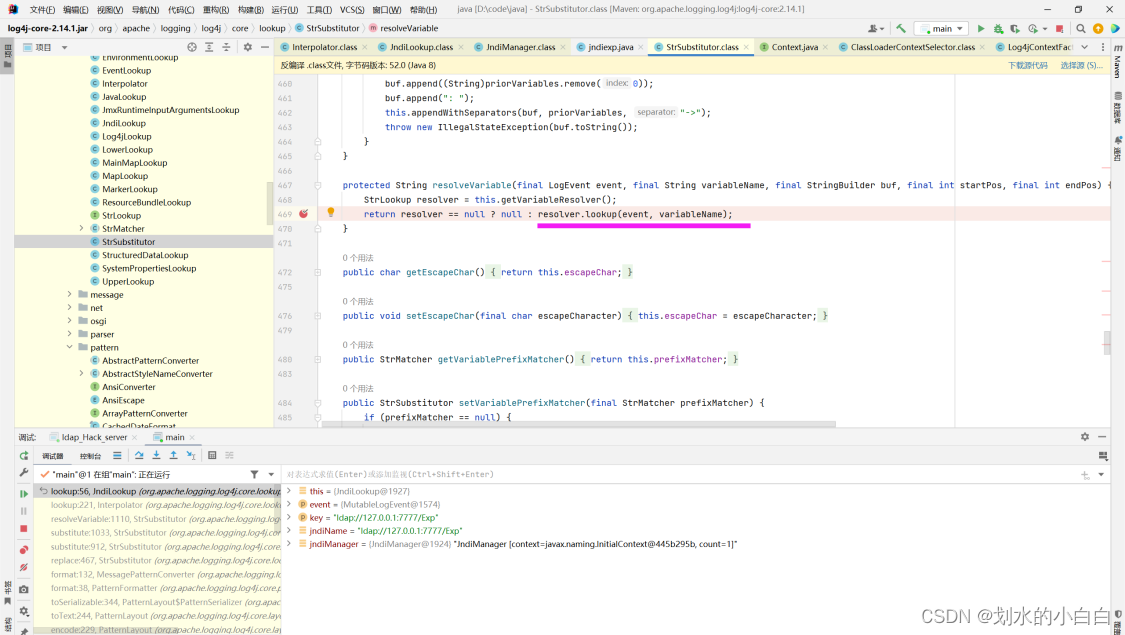Open the View Breakpoints icon
This screenshot has height=635, width=1125.
(x=24, y=550)
